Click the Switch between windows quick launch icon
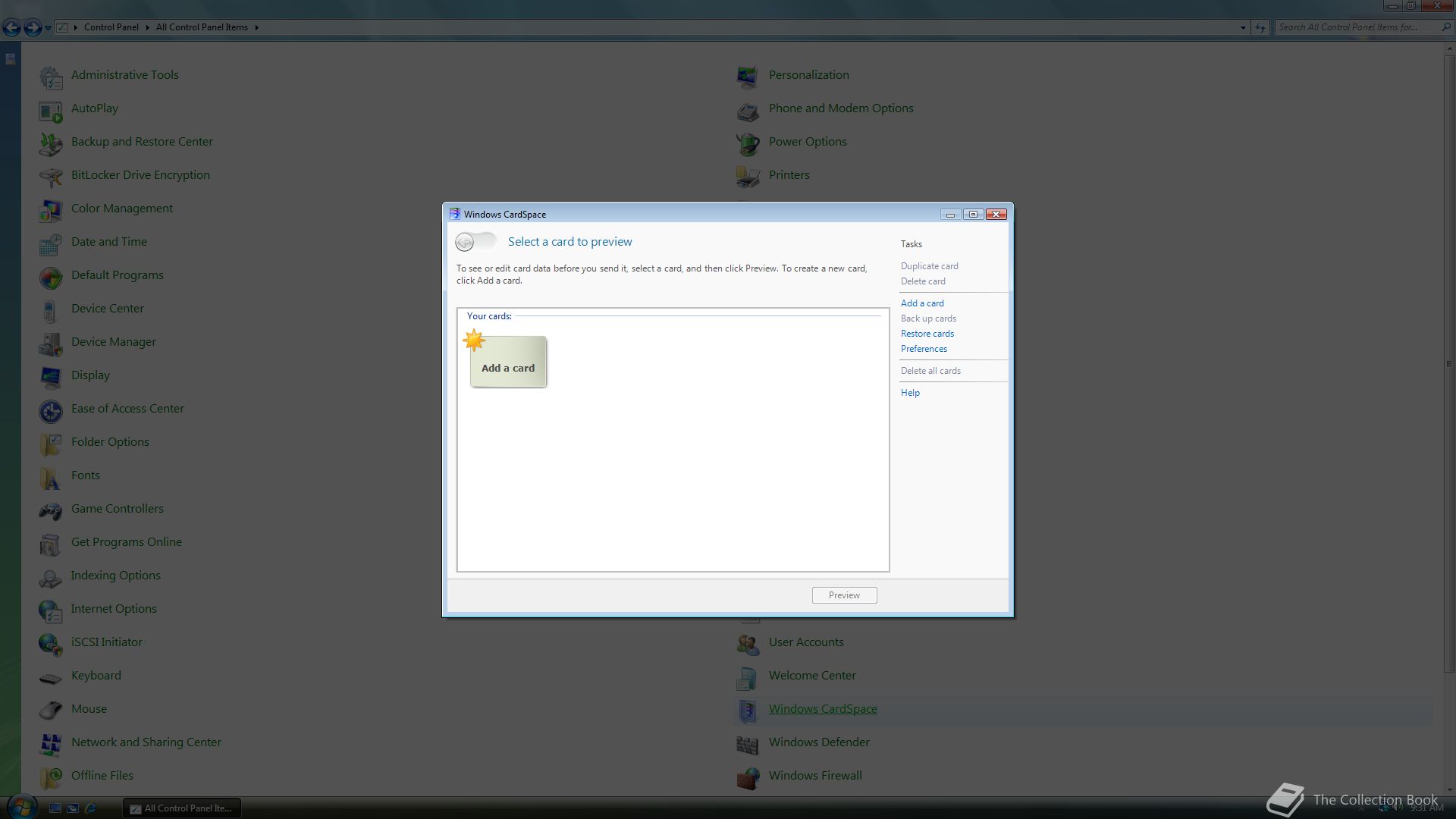This screenshot has height=819, width=1456. (73, 808)
